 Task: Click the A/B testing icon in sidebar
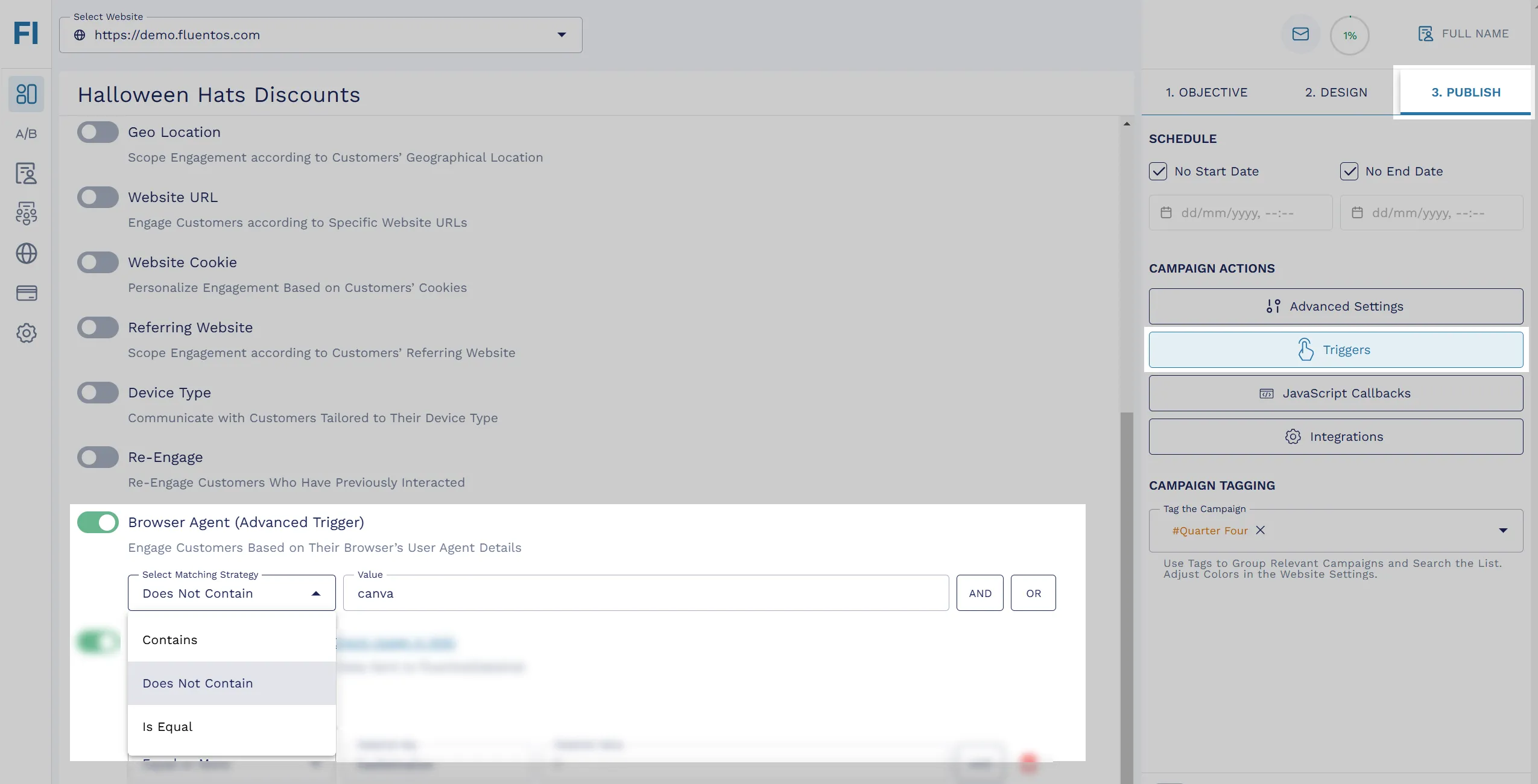coord(26,131)
